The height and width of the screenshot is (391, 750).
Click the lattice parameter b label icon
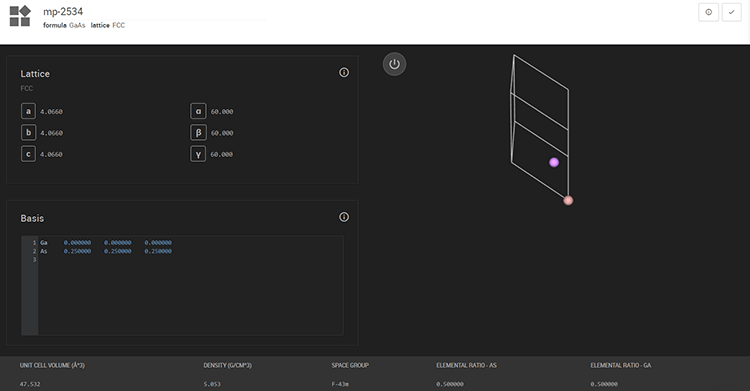pyautogui.click(x=28, y=133)
